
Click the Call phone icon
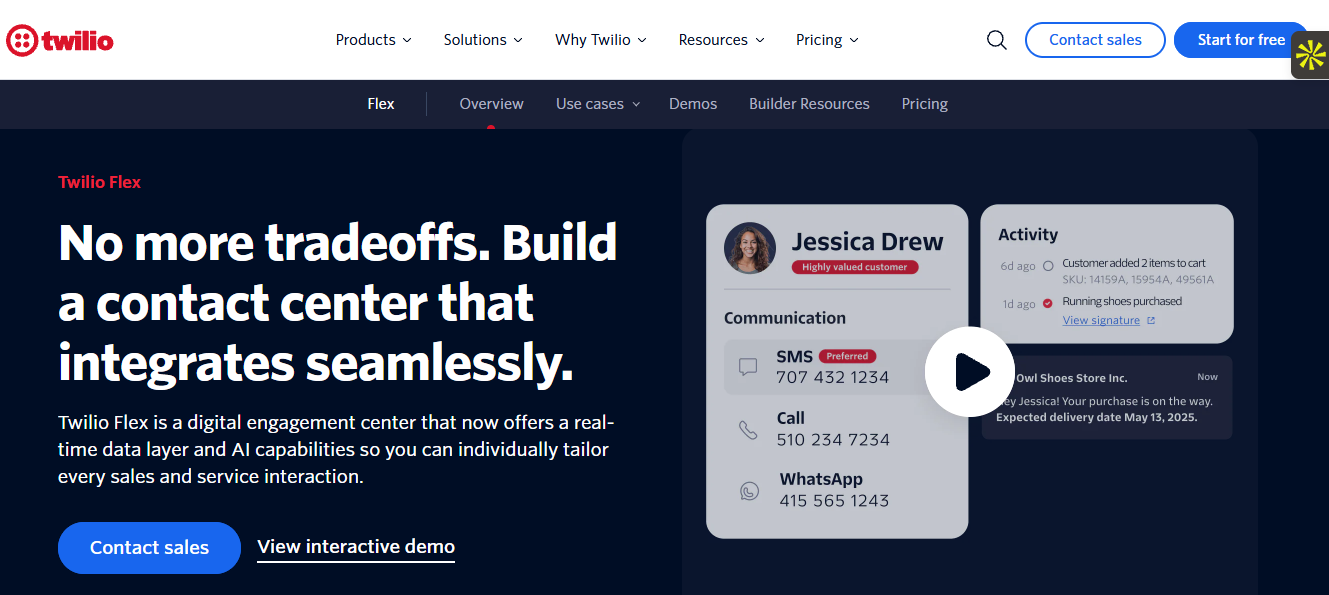click(748, 429)
